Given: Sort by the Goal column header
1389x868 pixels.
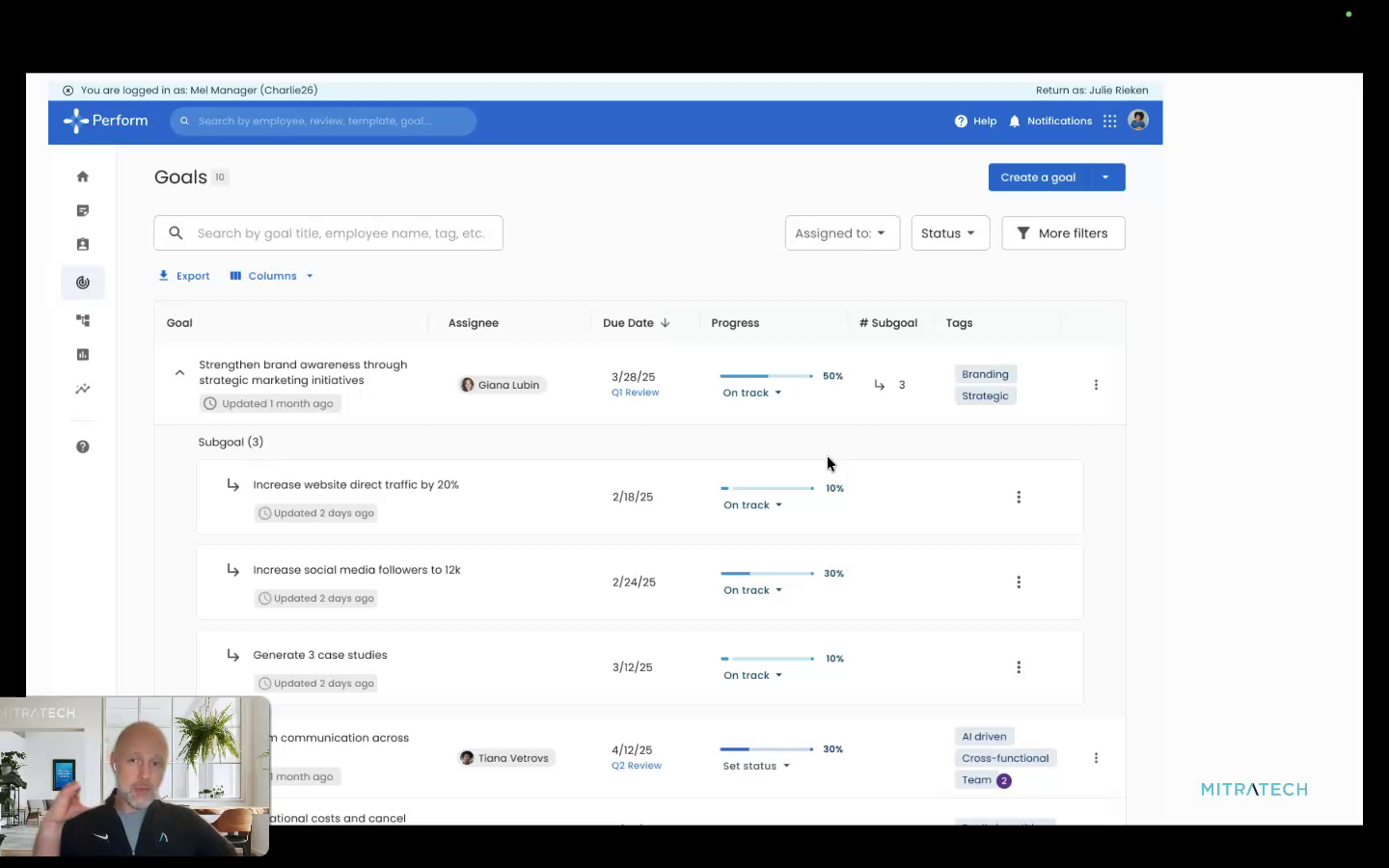Looking at the screenshot, I should coord(179,323).
